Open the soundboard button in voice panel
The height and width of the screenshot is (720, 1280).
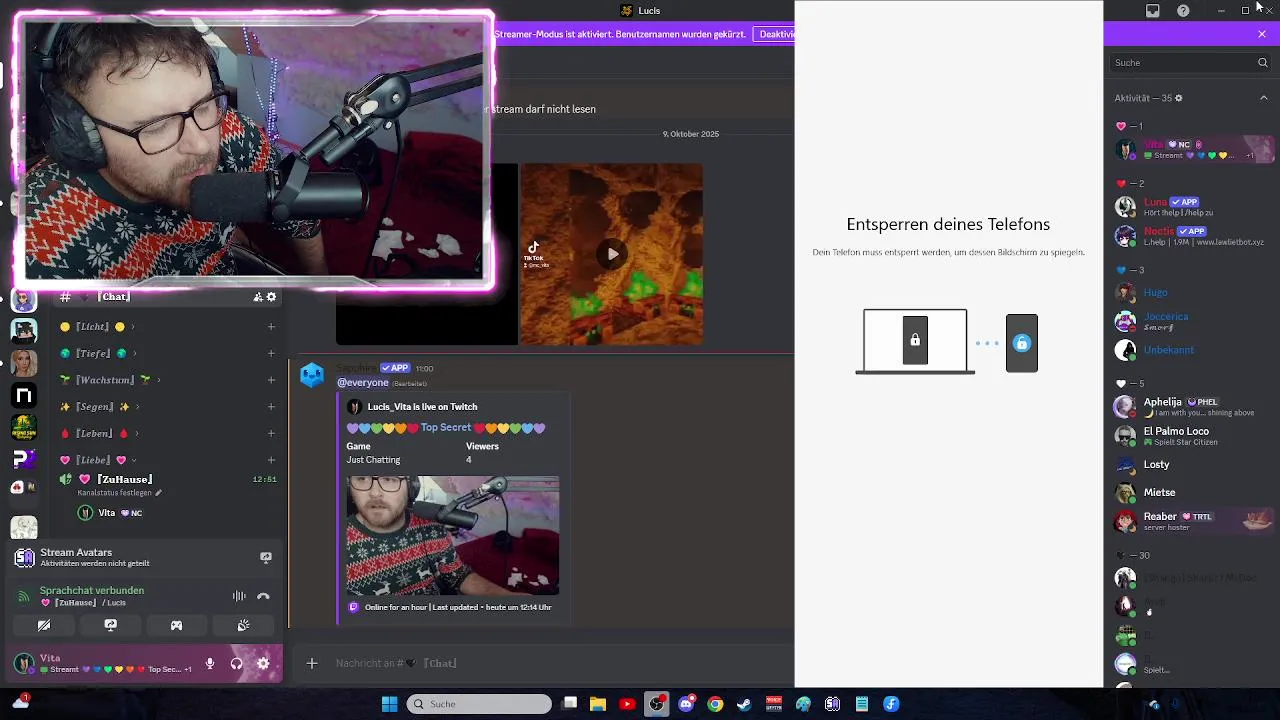click(243, 625)
